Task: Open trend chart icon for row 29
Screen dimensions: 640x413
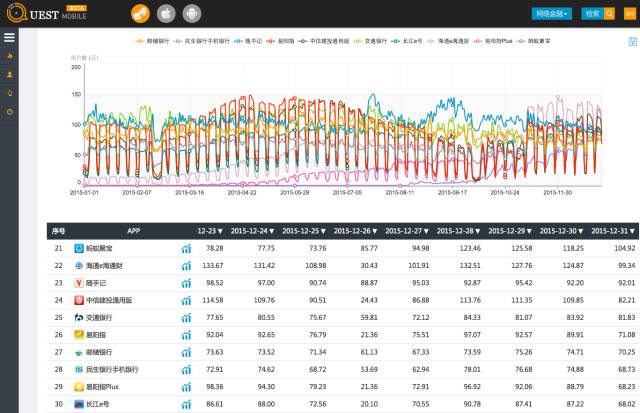Action: [x=186, y=387]
